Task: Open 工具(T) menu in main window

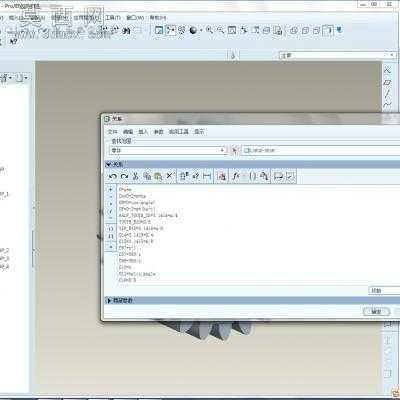Action: [x=113, y=17]
